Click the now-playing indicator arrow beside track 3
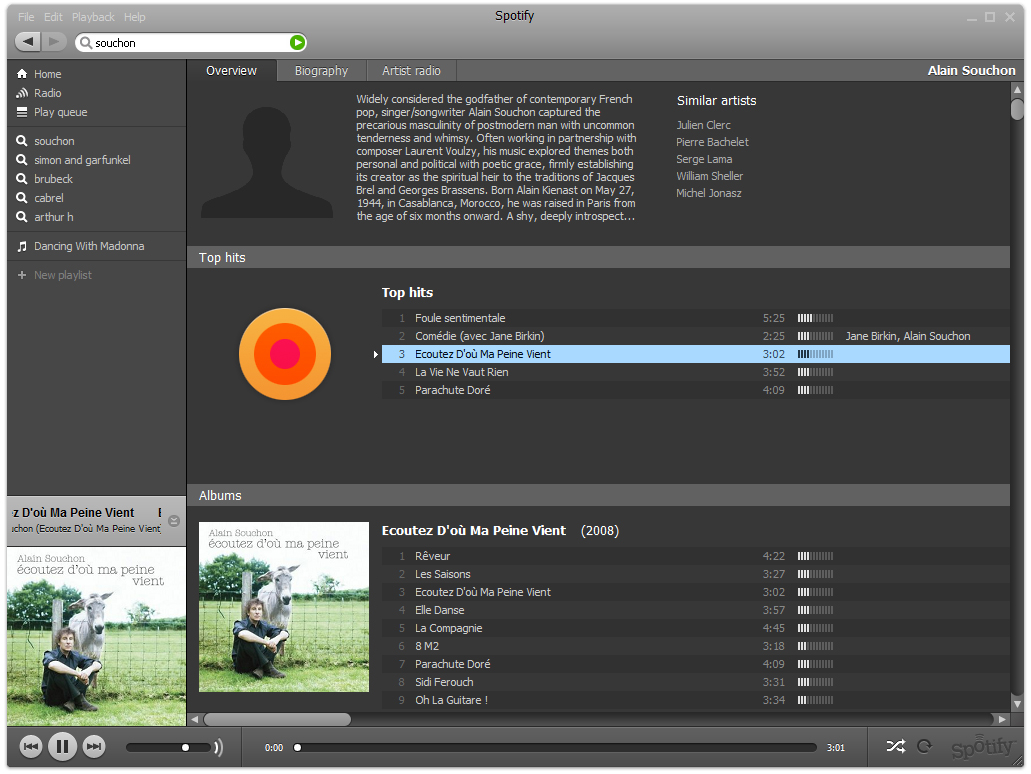 [x=375, y=354]
